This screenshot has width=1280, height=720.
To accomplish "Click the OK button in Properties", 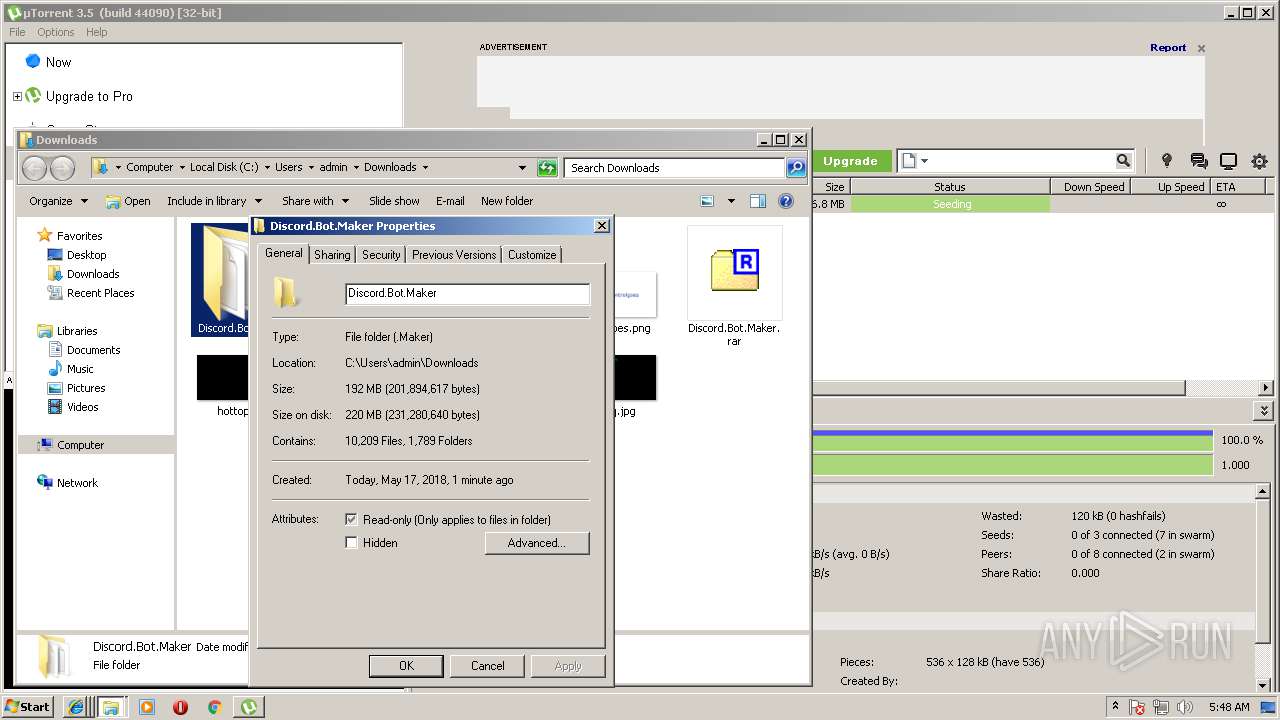I will pos(406,666).
